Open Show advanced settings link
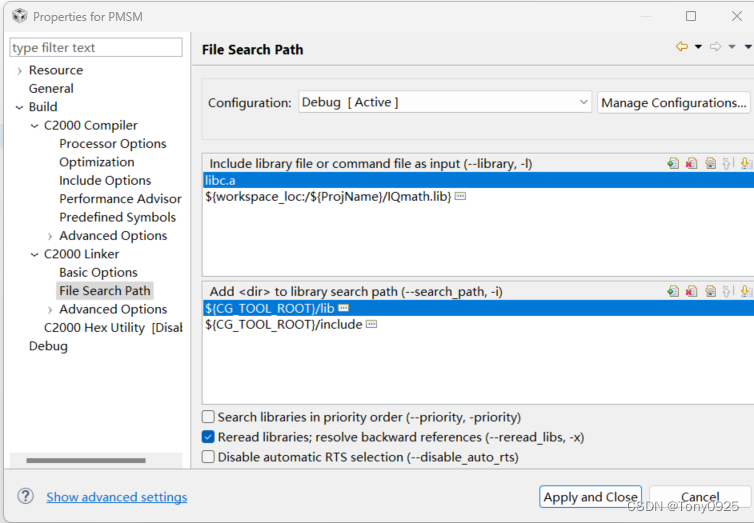The height and width of the screenshot is (523, 754). click(x=117, y=497)
